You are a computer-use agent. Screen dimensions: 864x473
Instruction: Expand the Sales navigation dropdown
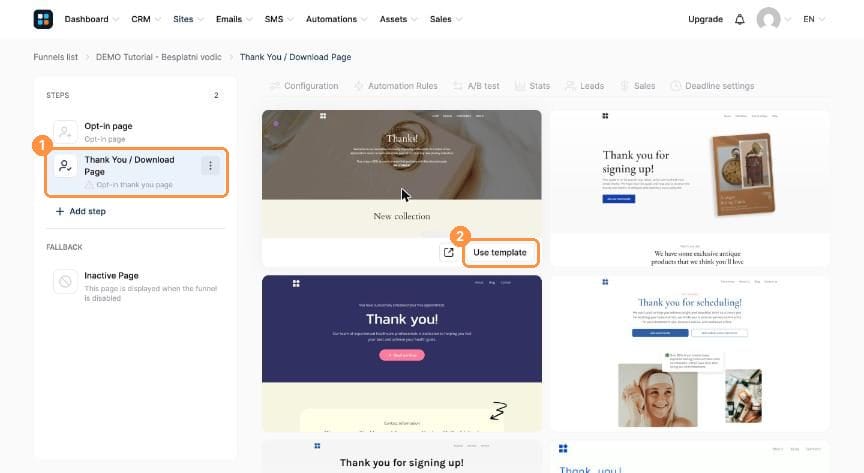(445, 19)
